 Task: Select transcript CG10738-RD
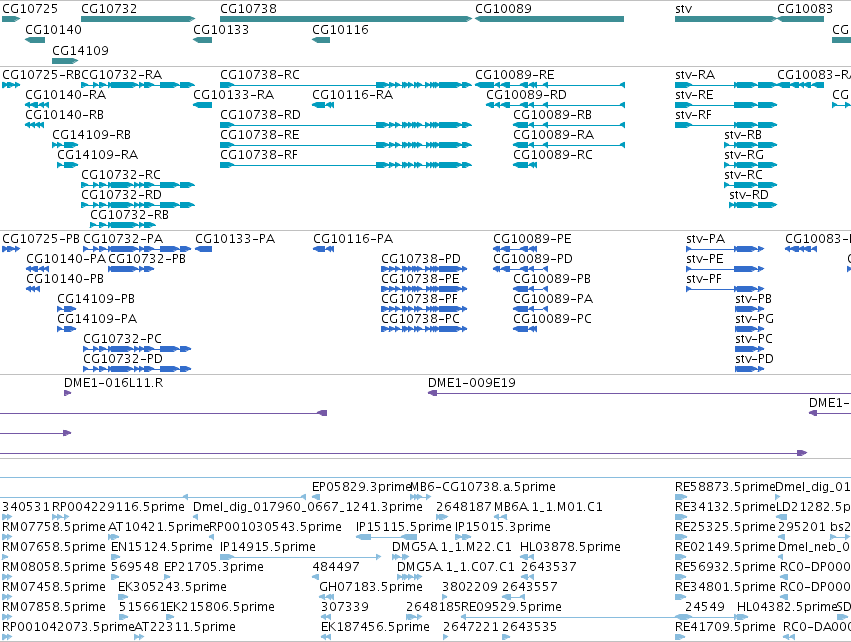tap(346, 125)
